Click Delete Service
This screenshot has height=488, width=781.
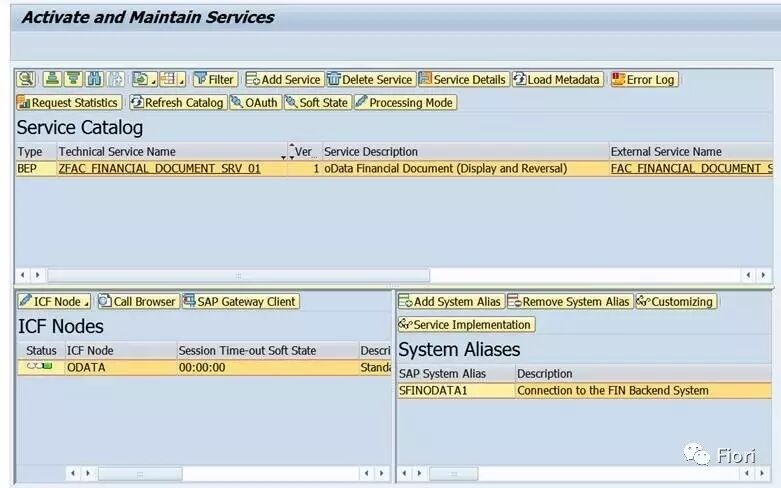[371, 79]
